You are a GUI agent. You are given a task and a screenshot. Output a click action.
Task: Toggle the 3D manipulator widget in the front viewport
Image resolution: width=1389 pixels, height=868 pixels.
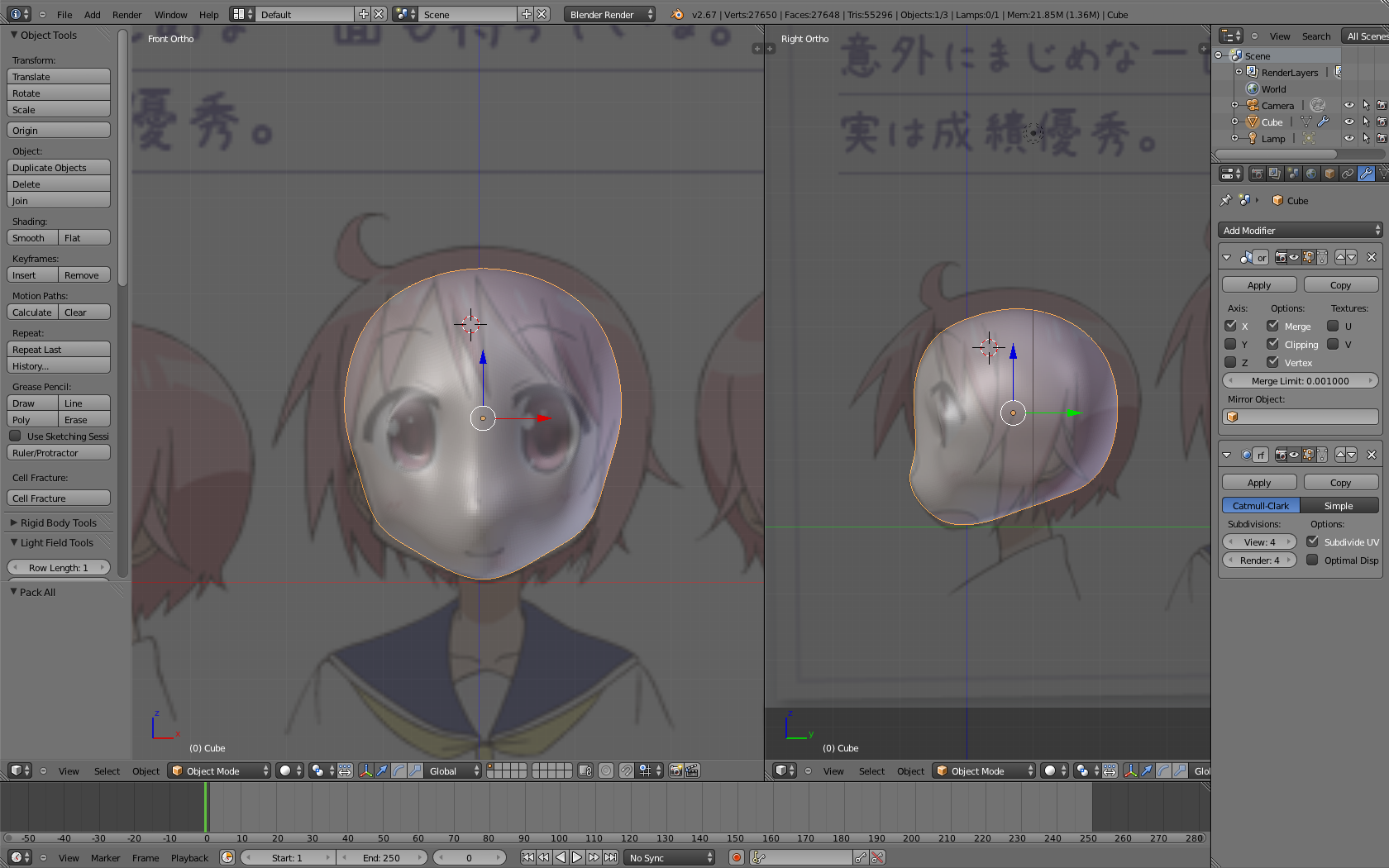pos(365,770)
